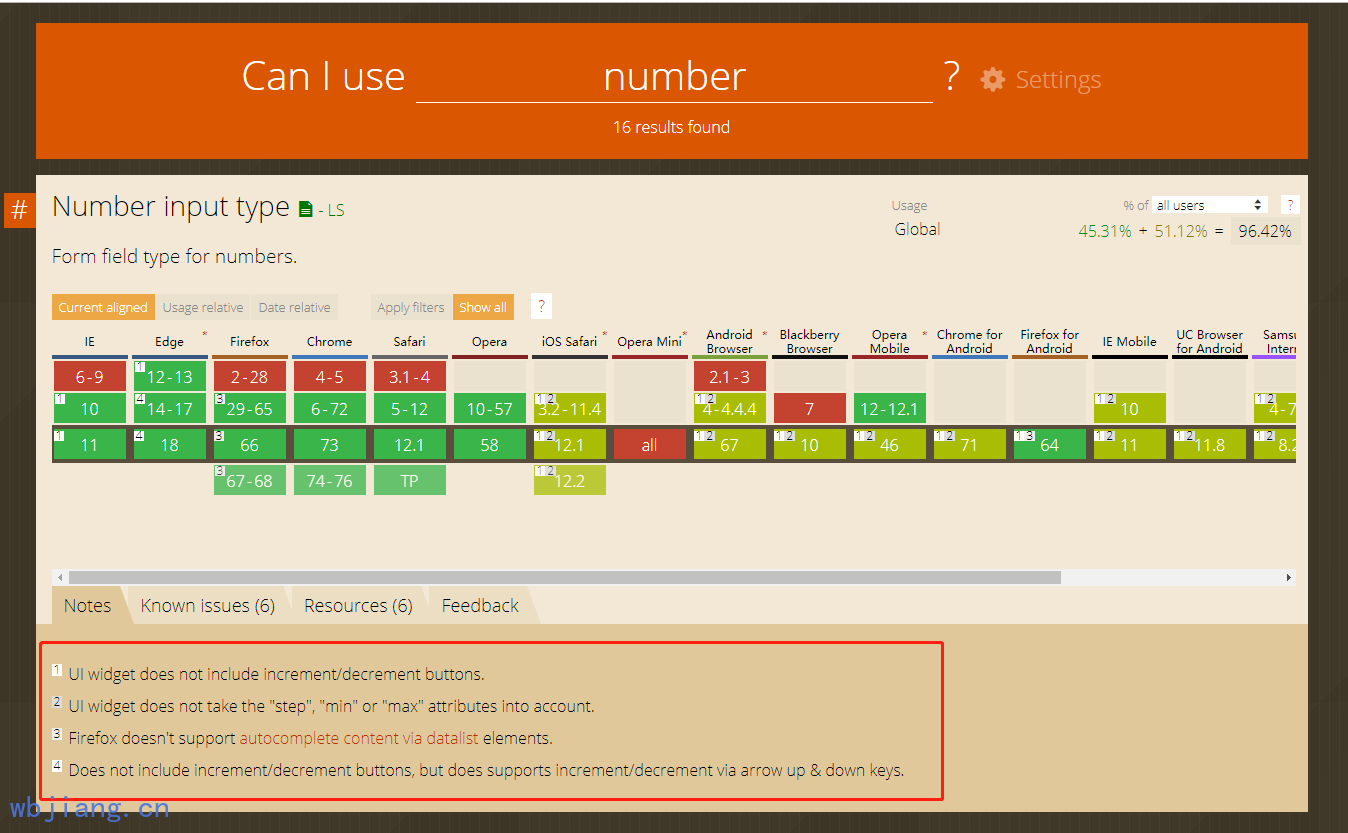1348x833 pixels.
Task: Select the Current aligned view toggle
Action: [x=102, y=308]
